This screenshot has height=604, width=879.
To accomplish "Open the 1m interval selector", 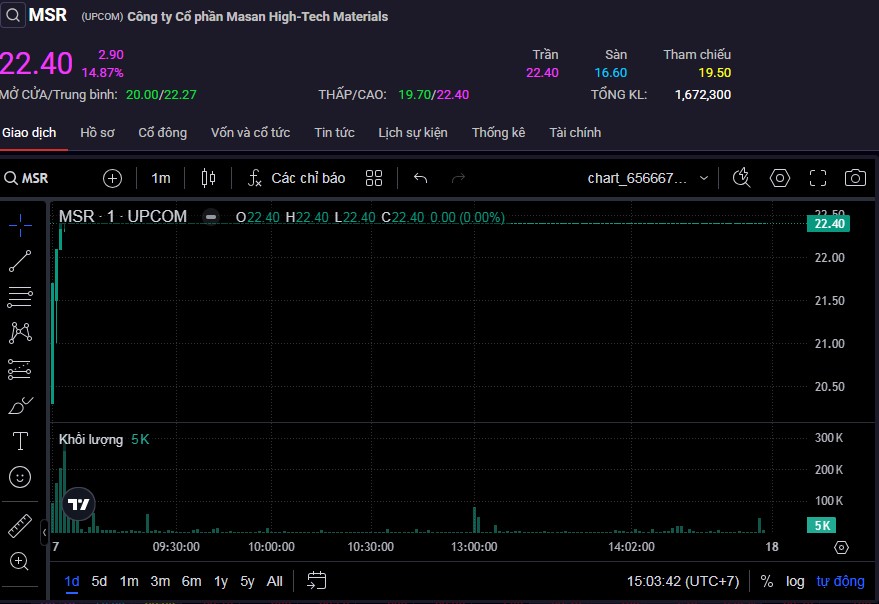I will point(161,178).
